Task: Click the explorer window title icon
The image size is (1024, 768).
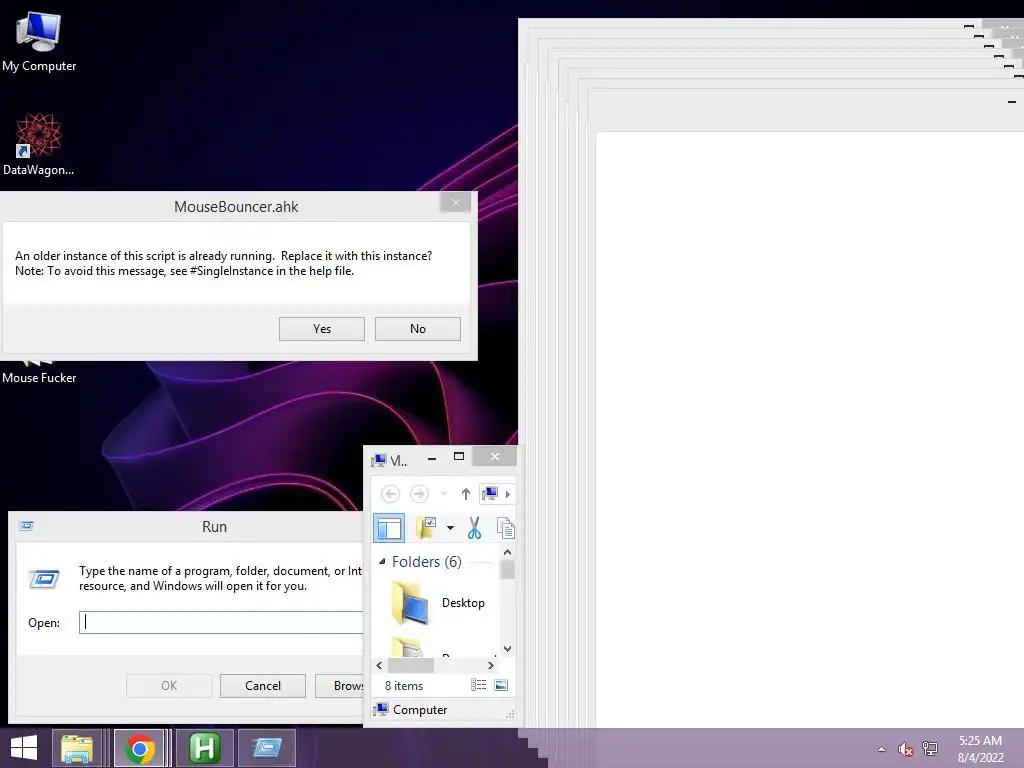Action: [x=378, y=460]
